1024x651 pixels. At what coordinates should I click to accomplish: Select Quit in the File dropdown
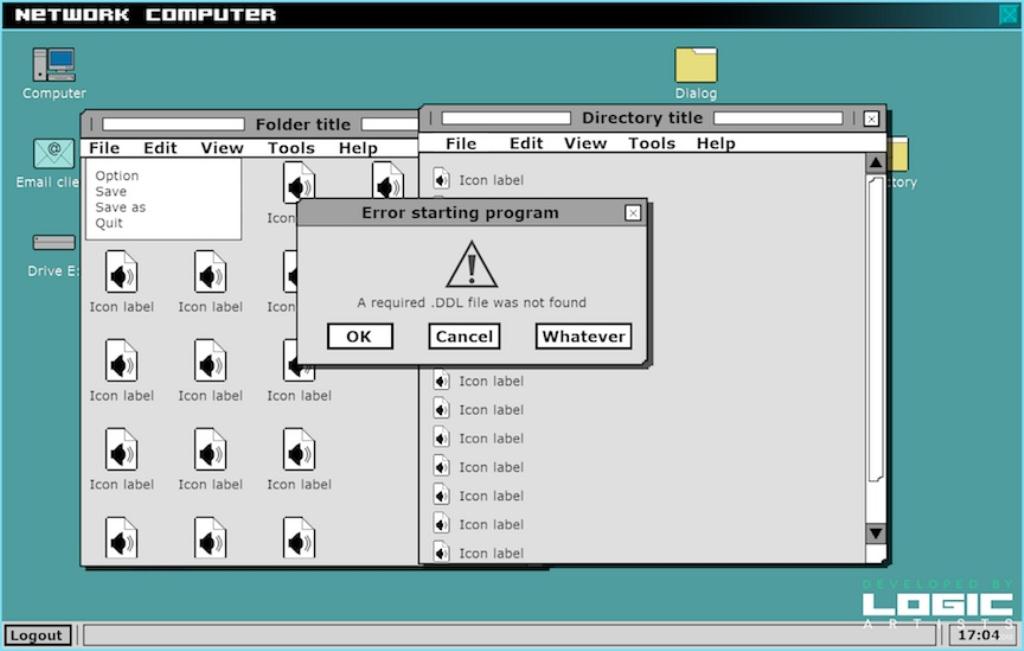(109, 223)
